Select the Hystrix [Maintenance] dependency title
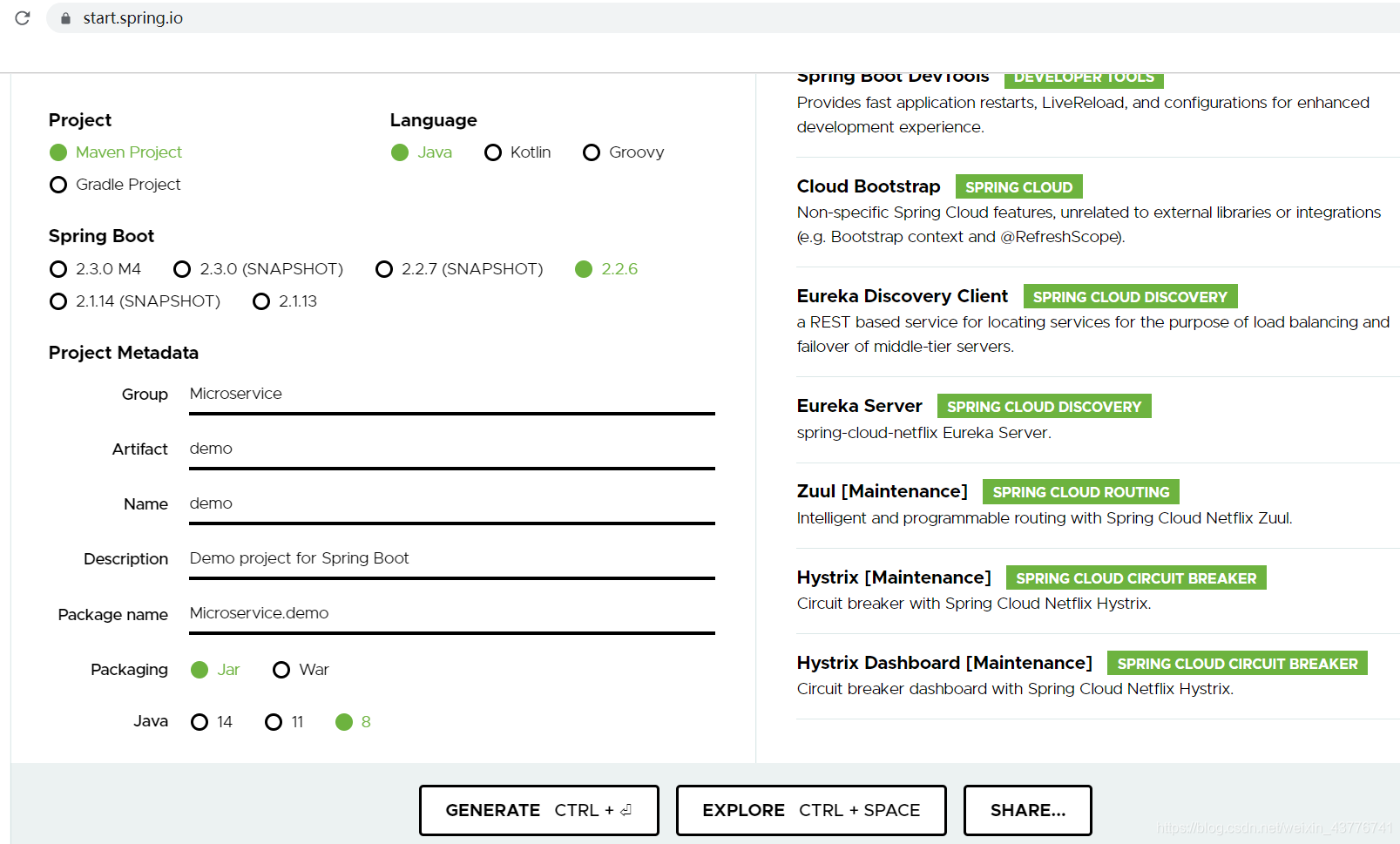 point(894,577)
